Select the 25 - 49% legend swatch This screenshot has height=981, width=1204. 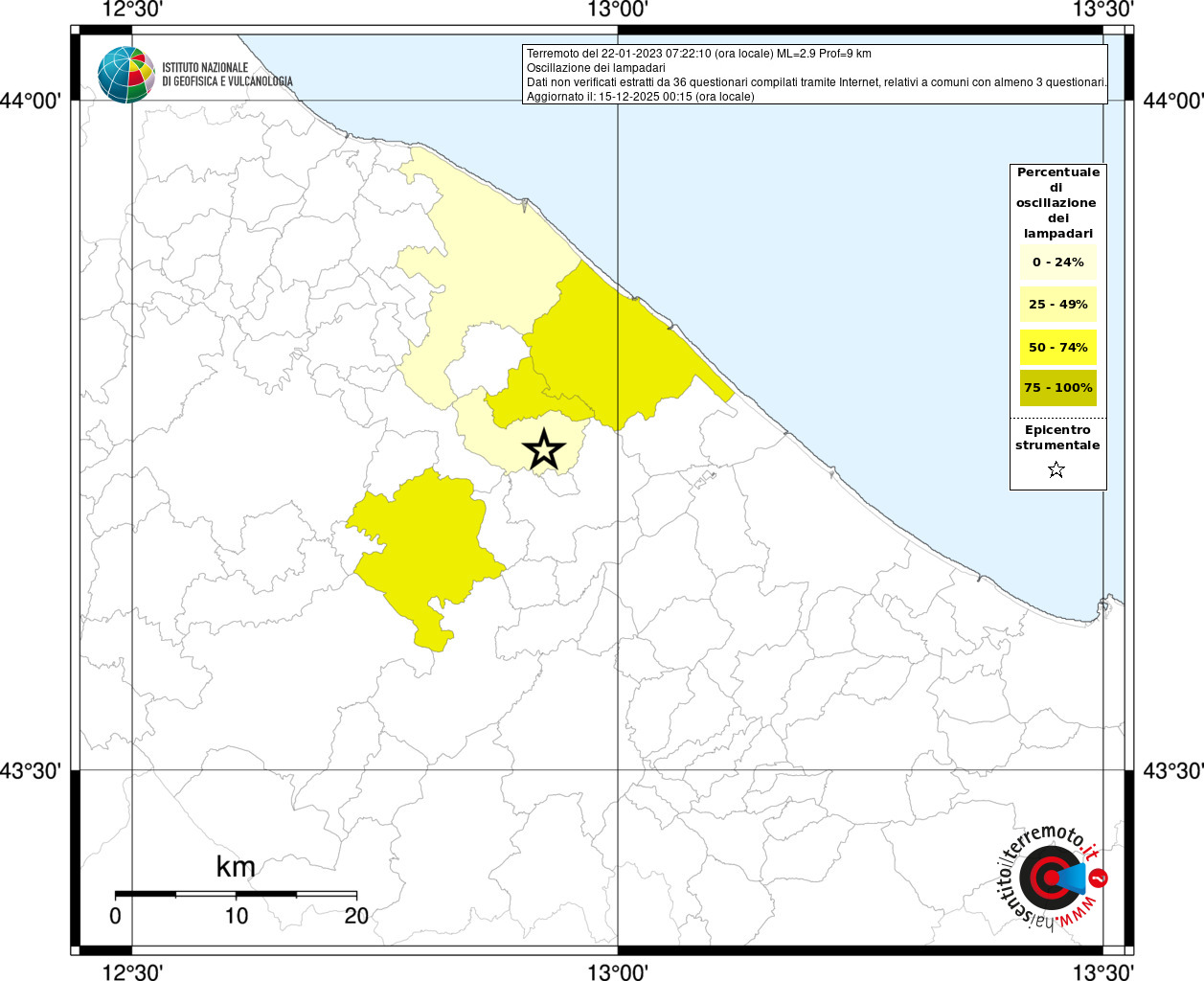point(1057,305)
